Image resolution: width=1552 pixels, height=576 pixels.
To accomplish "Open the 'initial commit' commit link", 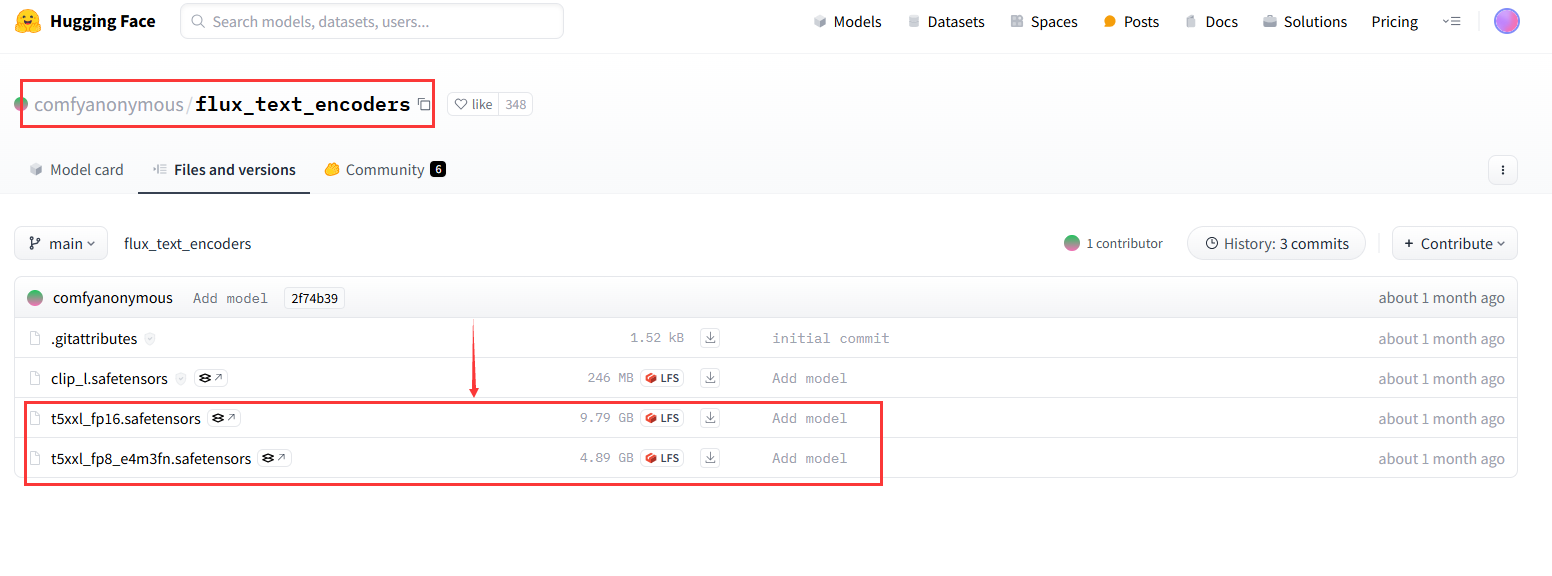I will (831, 339).
